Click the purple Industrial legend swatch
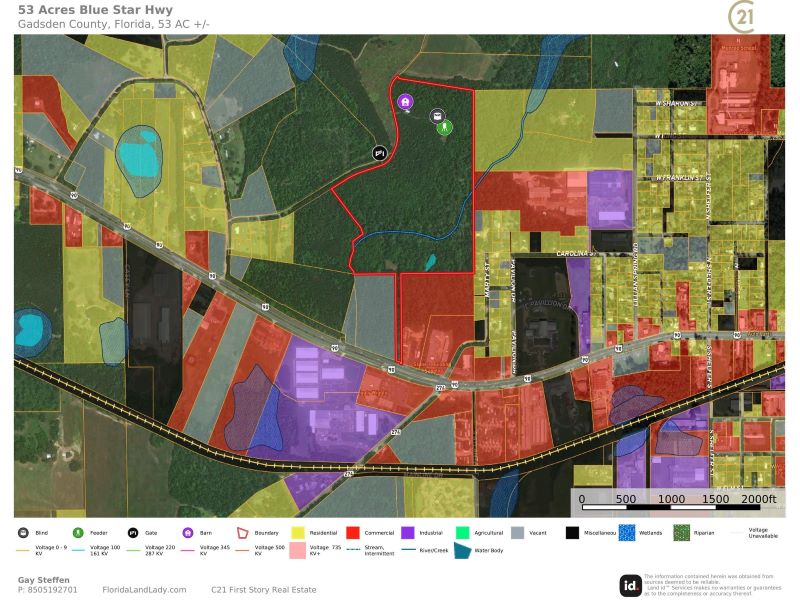This screenshot has height=600, width=800. (x=408, y=533)
